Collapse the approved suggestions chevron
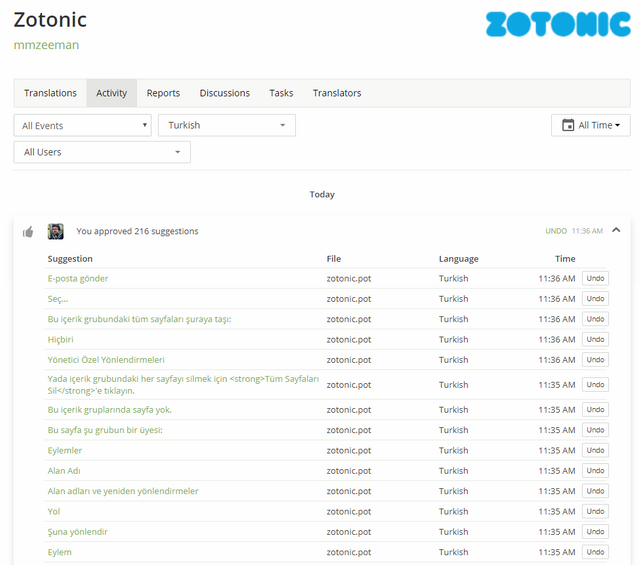Image resolution: width=640 pixels, height=565 pixels. click(x=616, y=230)
